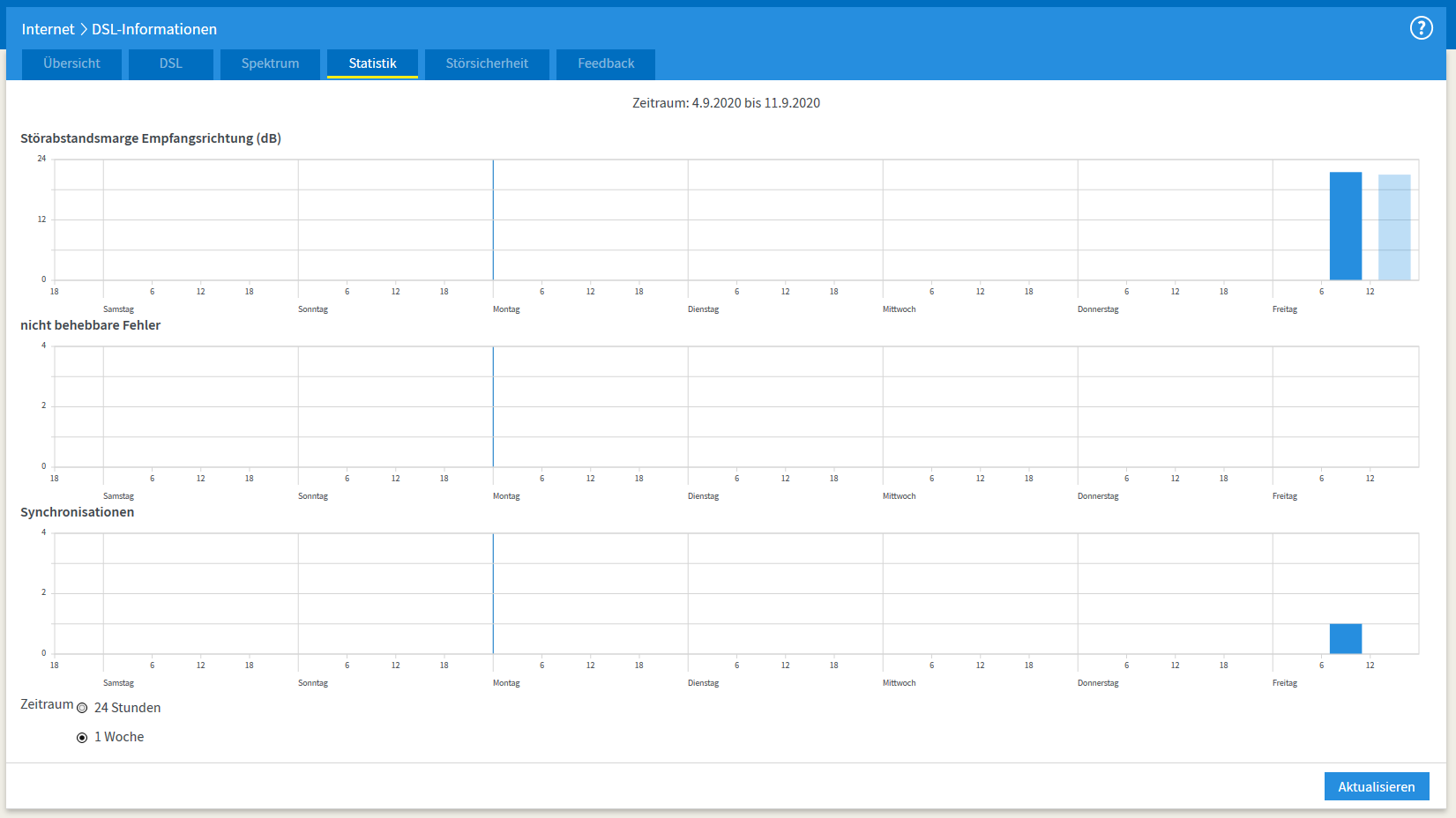Select the Statistik tab
Viewport: 1456px width, 818px height.
click(x=372, y=63)
